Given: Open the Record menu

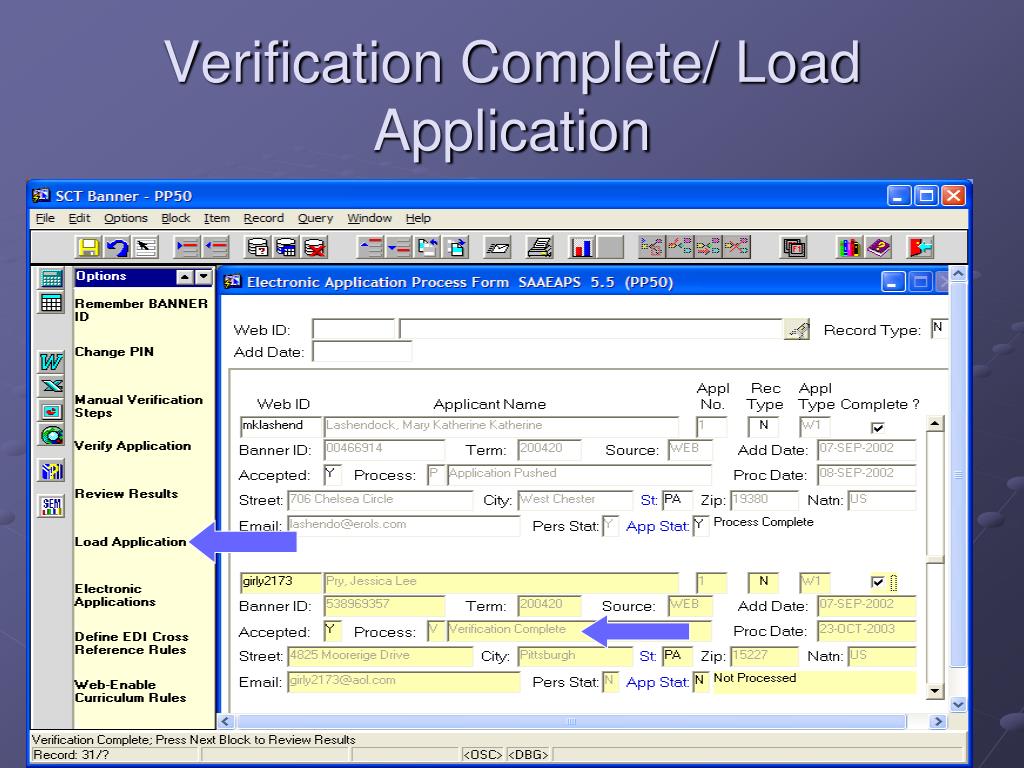Looking at the screenshot, I should pos(264,218).
